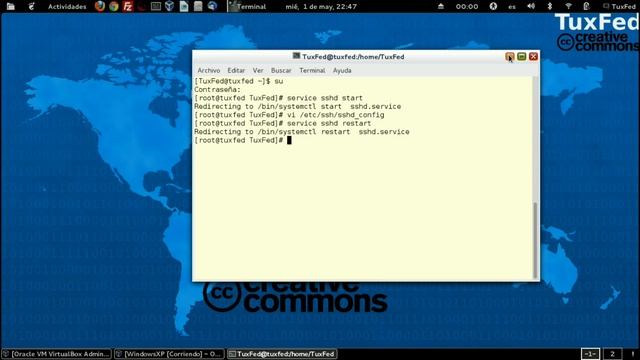Open the Editar menu in terminal

click(236, 70)
